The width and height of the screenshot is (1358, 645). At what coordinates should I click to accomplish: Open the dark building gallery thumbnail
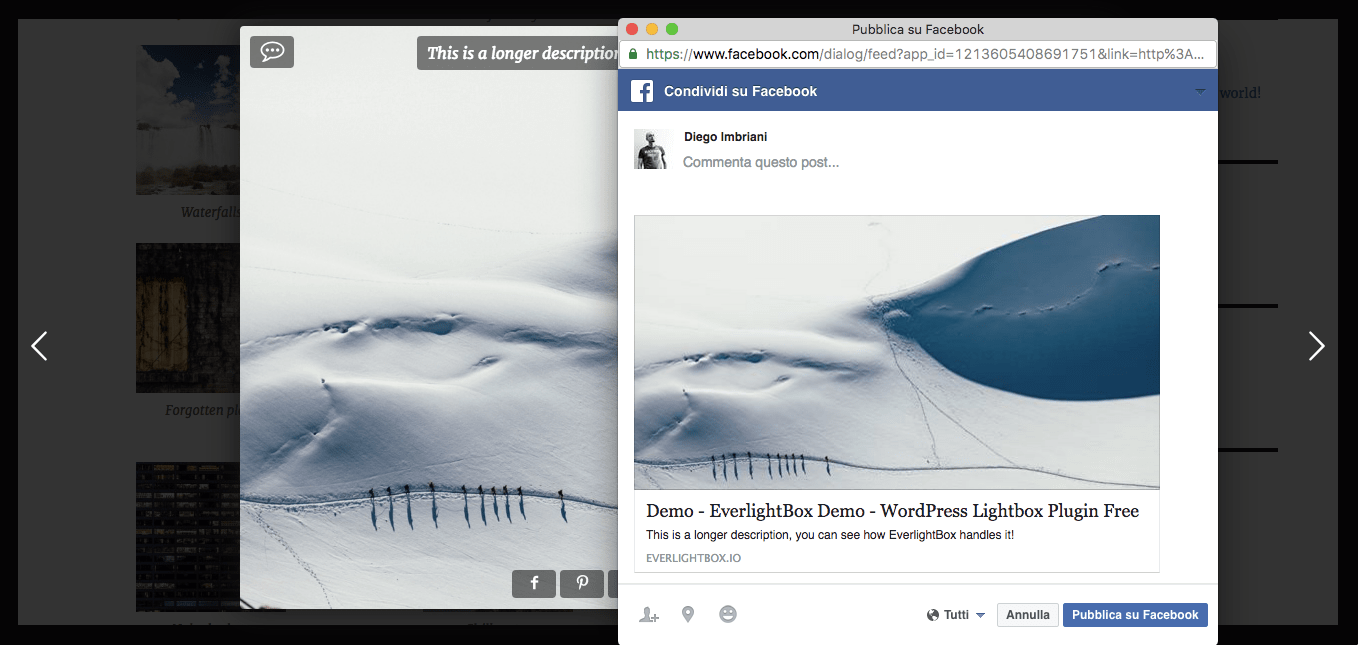(188, 536)
